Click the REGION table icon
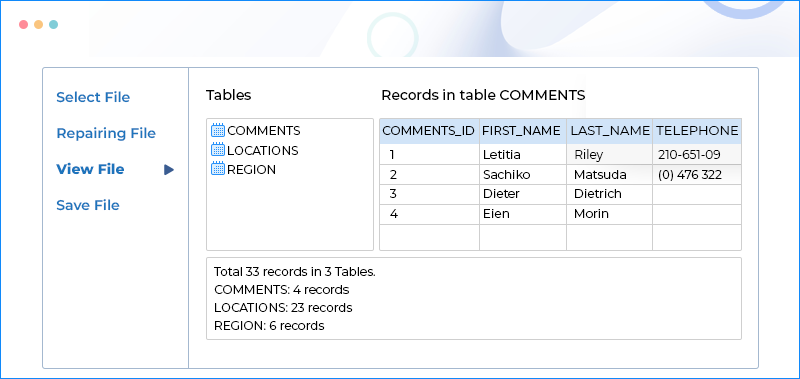This screenshot has width=800, height=379. pos(218,169)
